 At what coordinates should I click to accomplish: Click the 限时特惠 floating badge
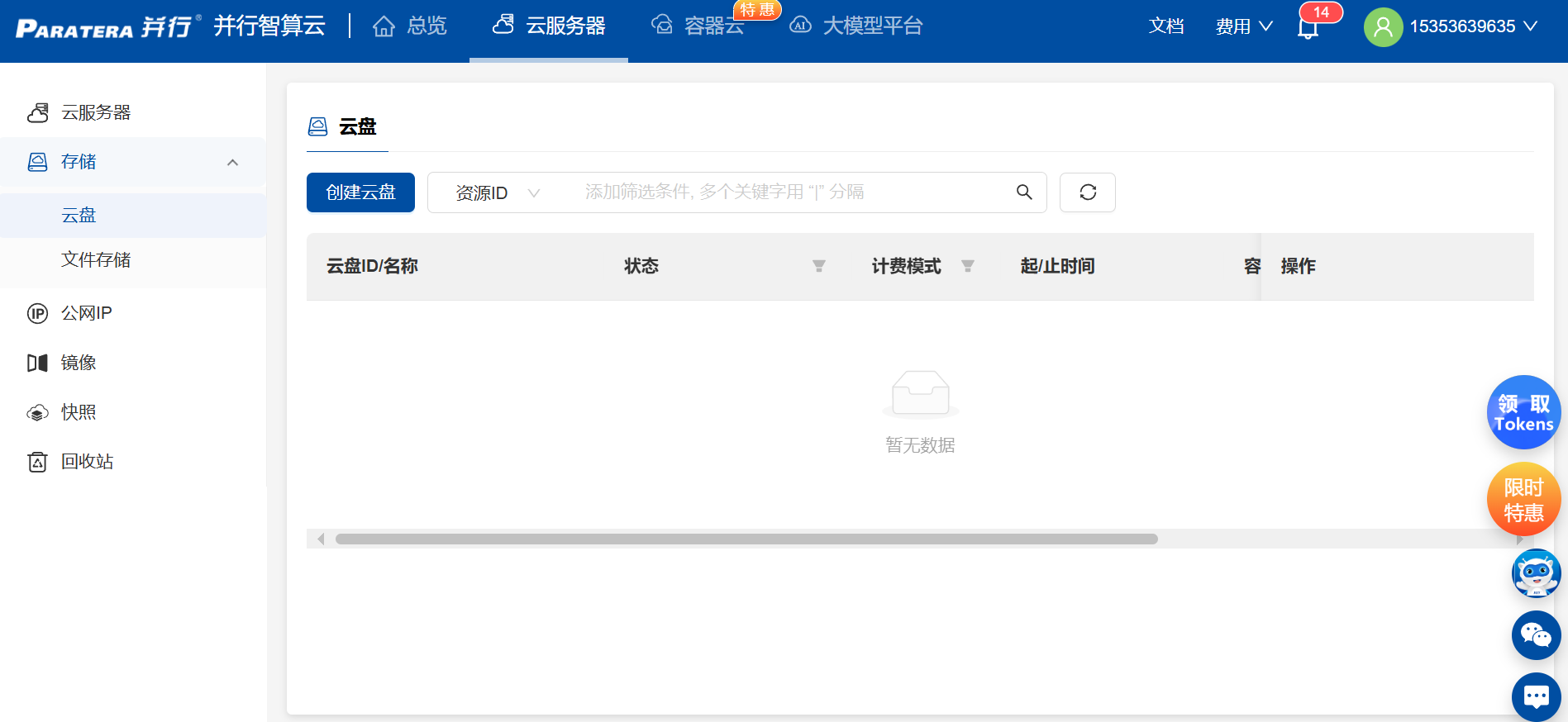coord(1523,500)
